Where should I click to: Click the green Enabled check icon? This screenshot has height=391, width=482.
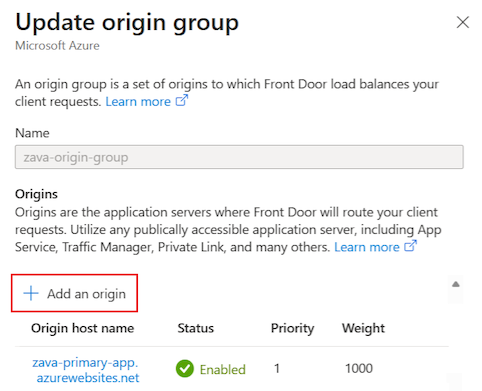[x=185, y=369]
